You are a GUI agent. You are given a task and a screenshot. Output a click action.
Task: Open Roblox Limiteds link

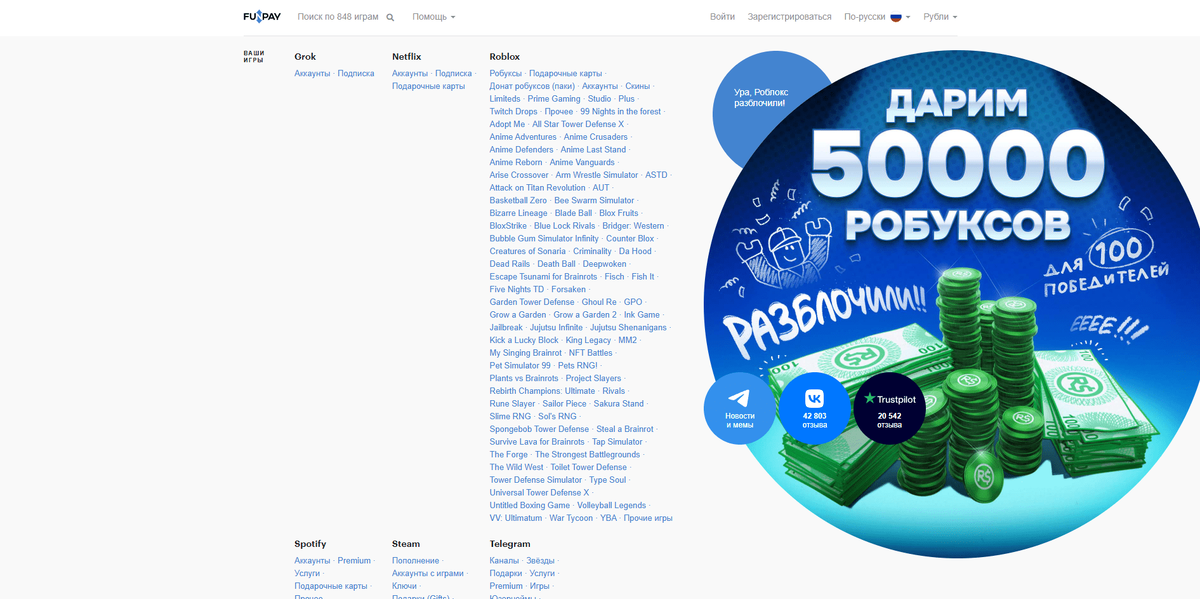505,99
